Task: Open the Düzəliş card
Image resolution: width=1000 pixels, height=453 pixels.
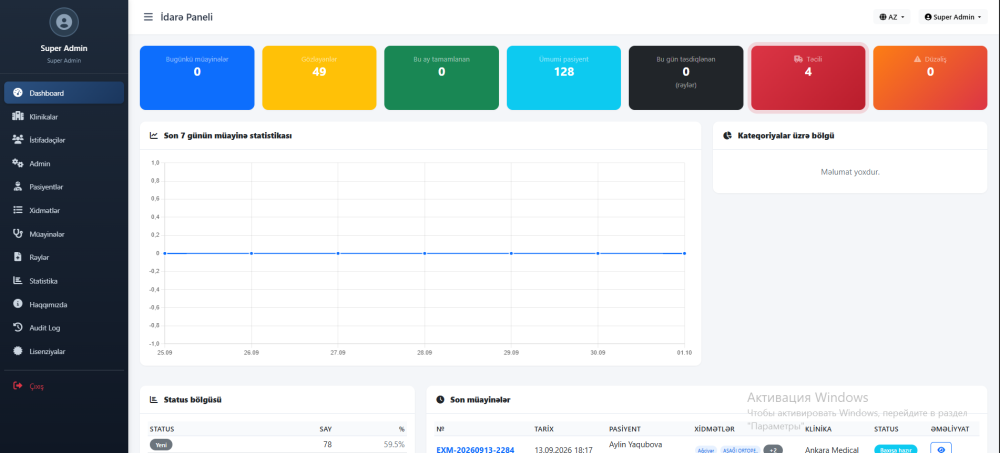Action: [x=930, y=78]
